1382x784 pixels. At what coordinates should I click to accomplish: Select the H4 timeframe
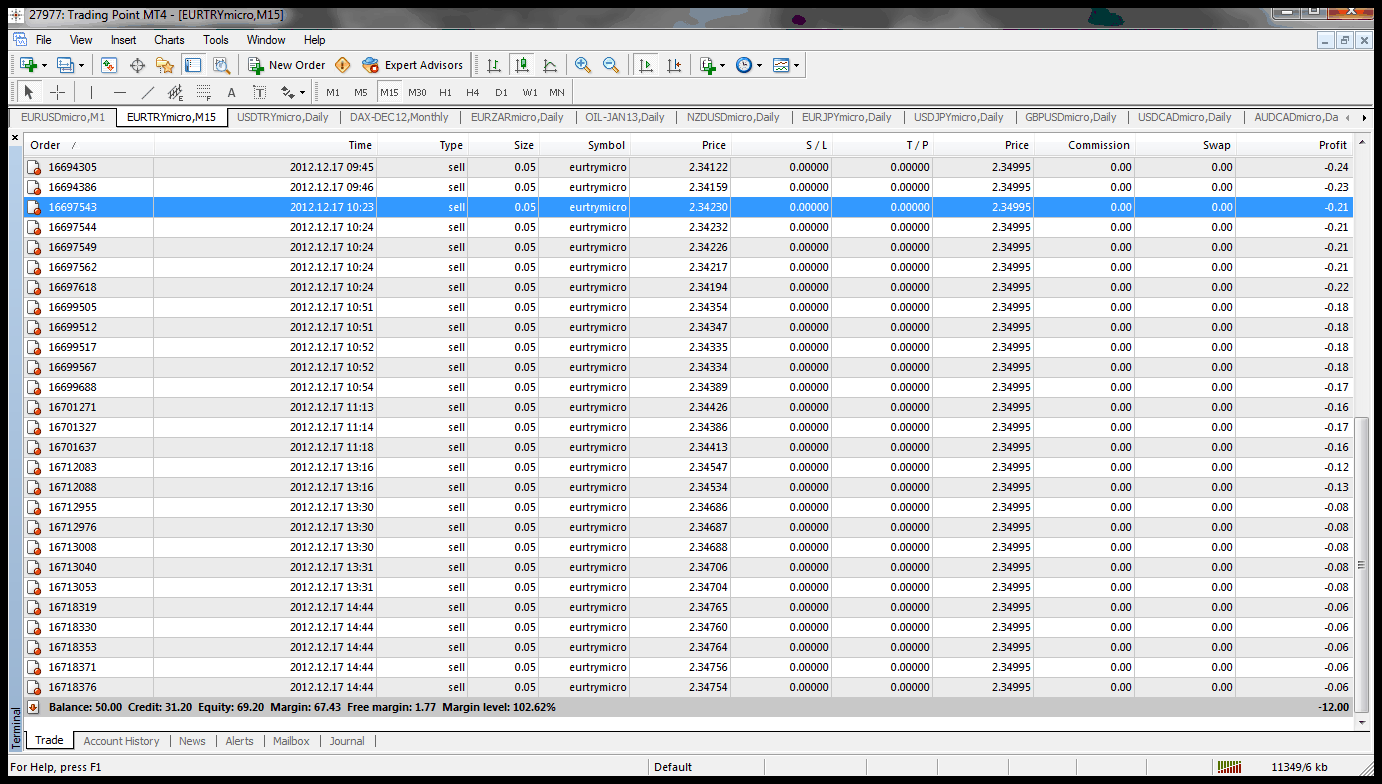473,92
